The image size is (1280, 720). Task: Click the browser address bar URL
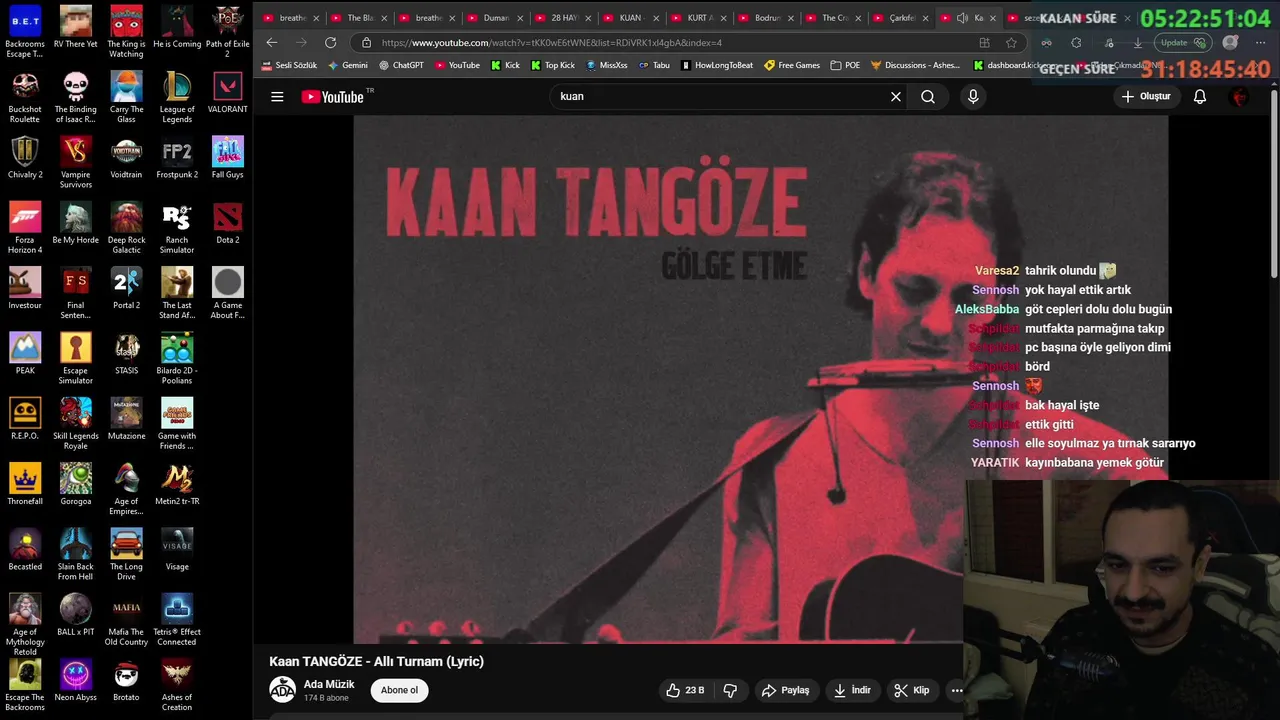click(x=551, y=43)
